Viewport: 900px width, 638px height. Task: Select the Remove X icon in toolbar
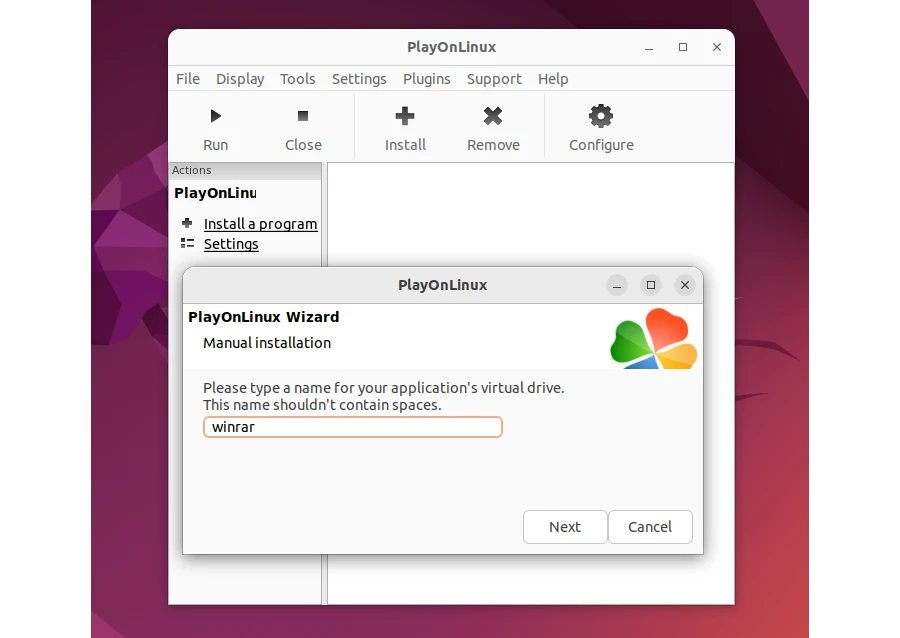pos(493,117)
